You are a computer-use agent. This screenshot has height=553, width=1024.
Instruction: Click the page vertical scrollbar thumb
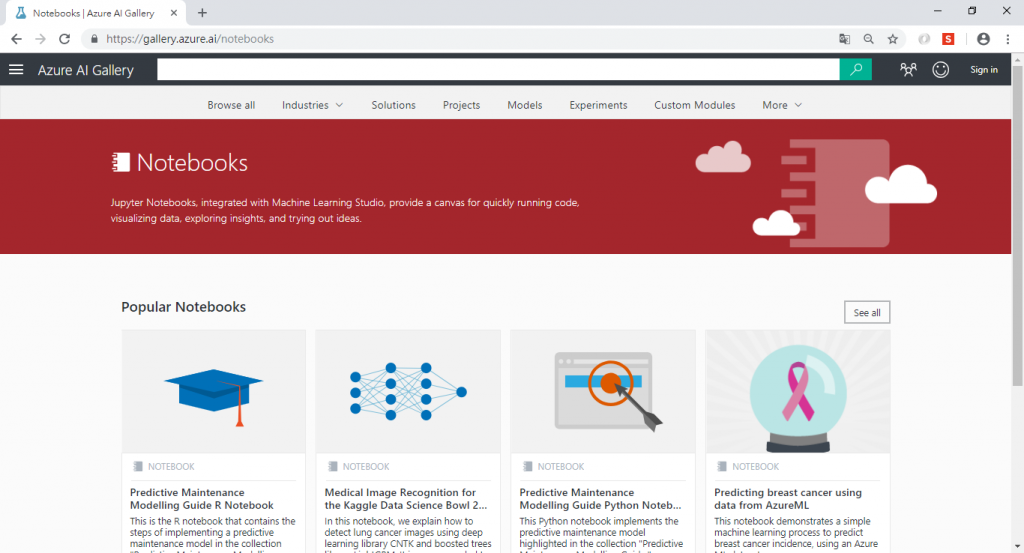tap(1017, 225)
